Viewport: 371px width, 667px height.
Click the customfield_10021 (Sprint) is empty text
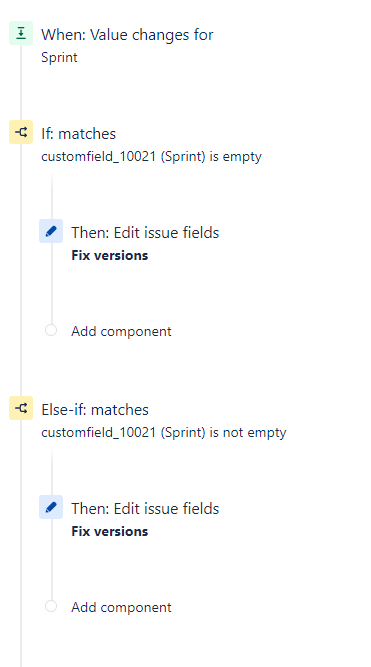[151, 157]
